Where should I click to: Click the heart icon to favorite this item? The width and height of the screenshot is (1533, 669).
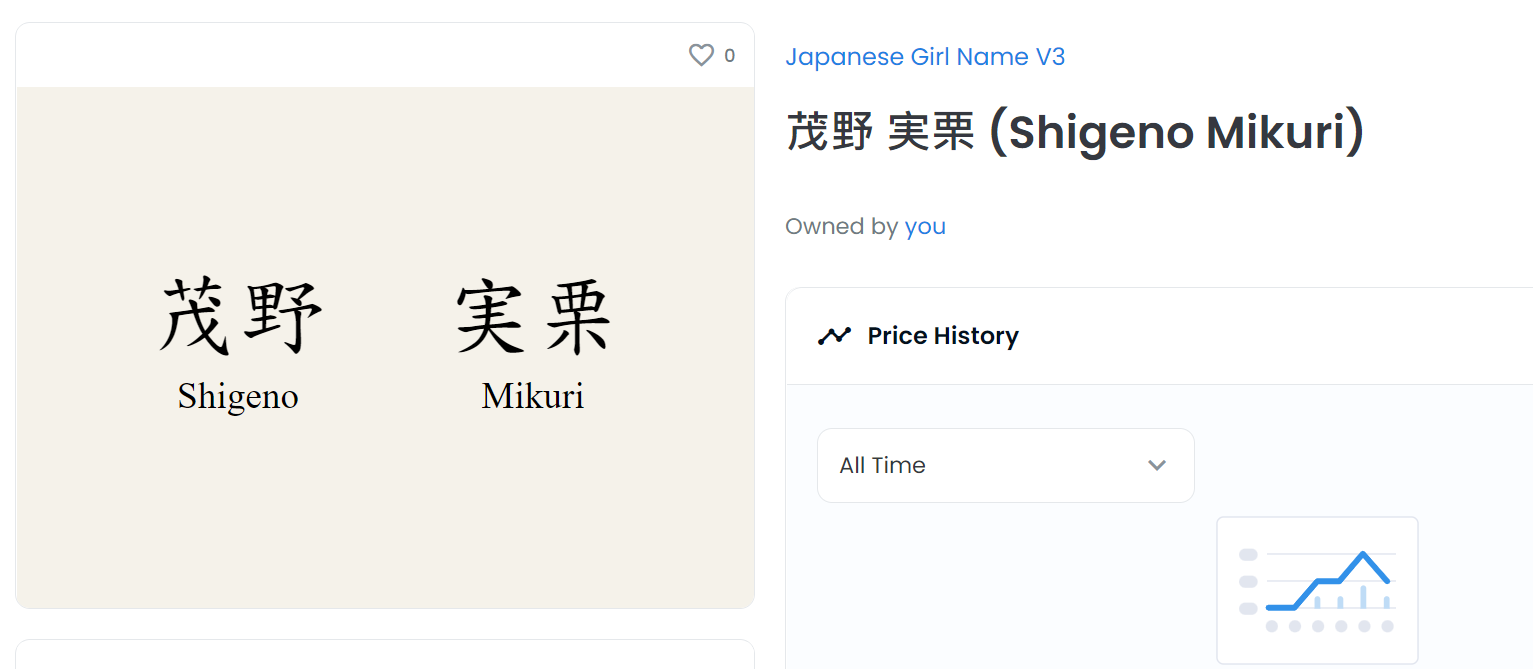(701, 56)
